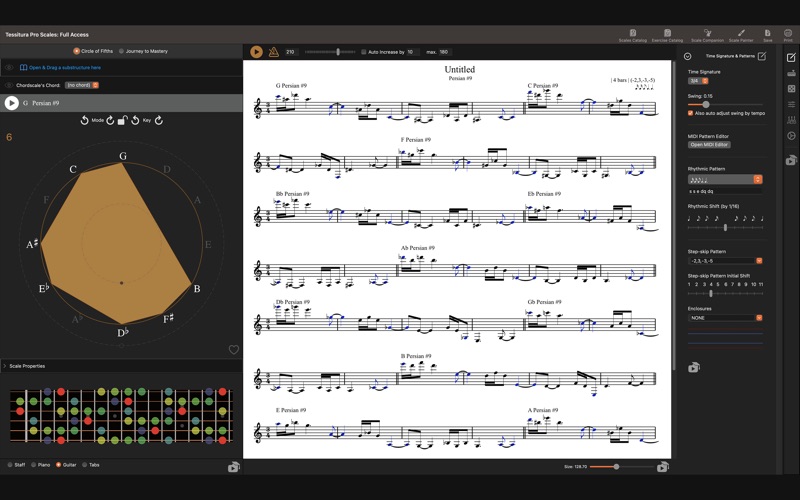Click edit icon beside Time Signature & Patterns
Screen dimensions: 800x500
tap(762, 56)
